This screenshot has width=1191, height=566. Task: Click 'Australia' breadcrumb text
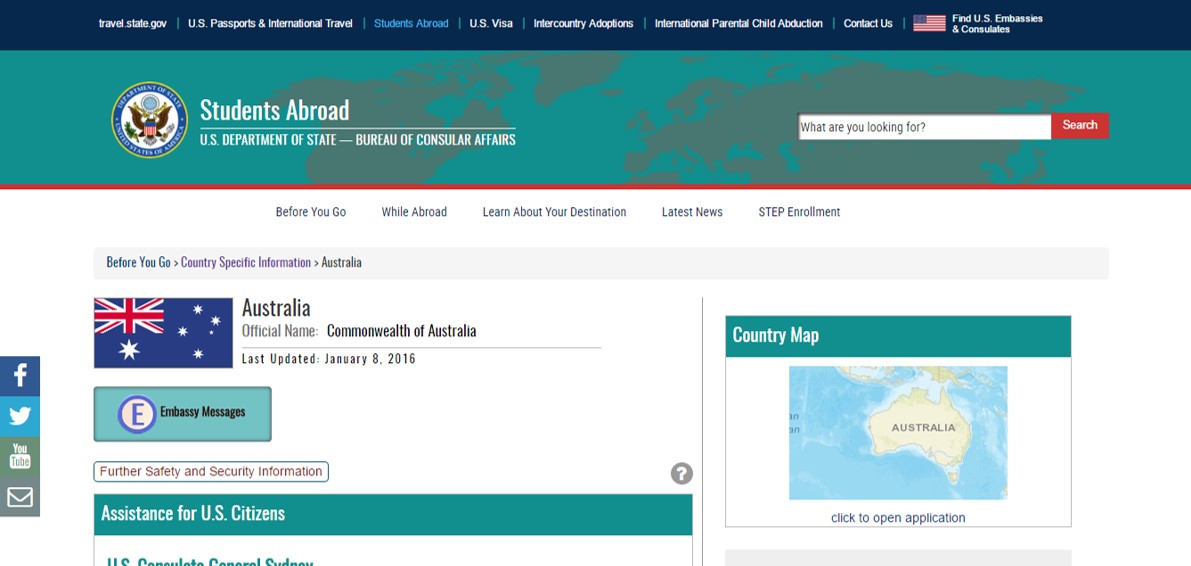click(x=341, y=263)
